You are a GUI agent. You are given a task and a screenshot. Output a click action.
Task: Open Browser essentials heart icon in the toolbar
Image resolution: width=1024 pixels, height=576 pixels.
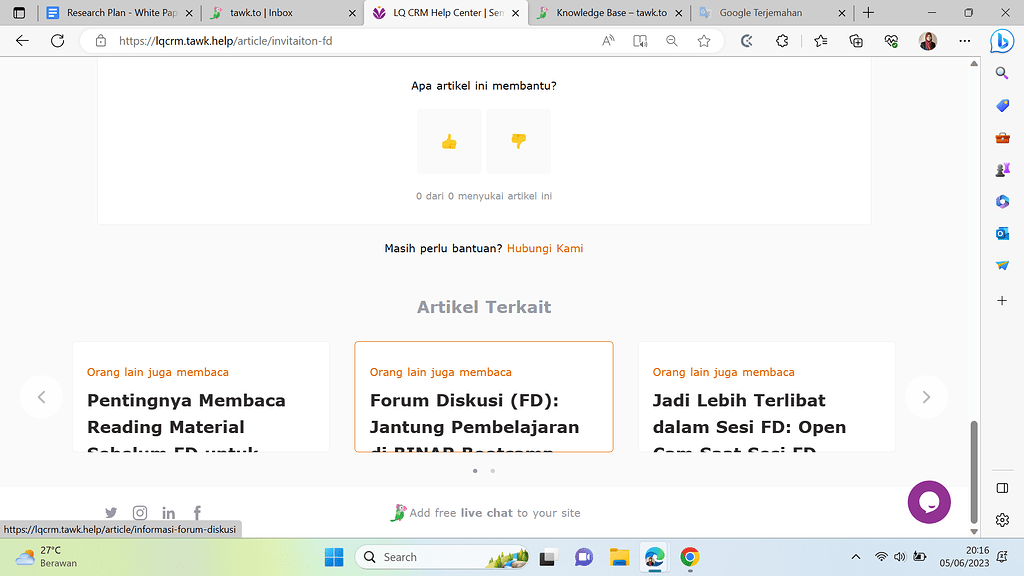click(x=891, y=41)
